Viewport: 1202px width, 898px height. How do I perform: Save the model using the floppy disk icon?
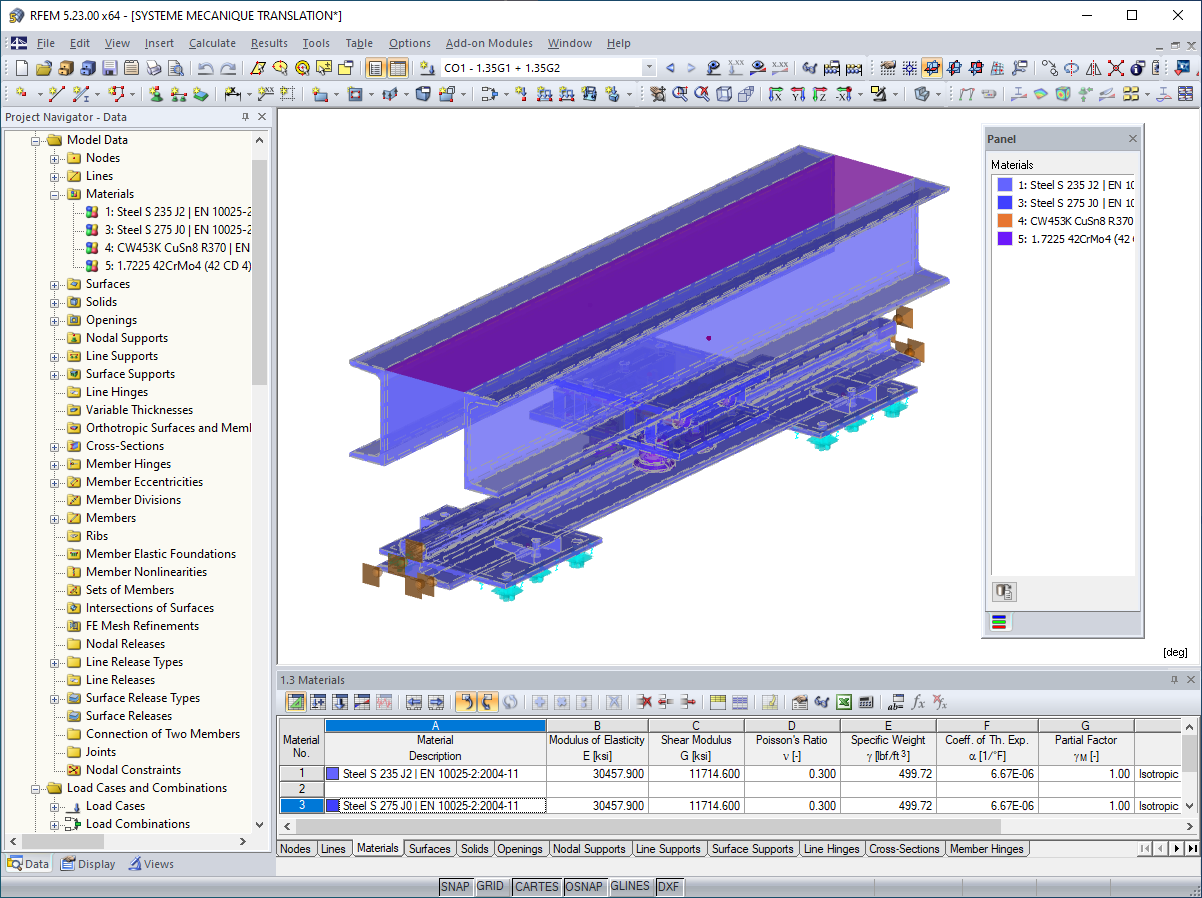pos(109,68)
